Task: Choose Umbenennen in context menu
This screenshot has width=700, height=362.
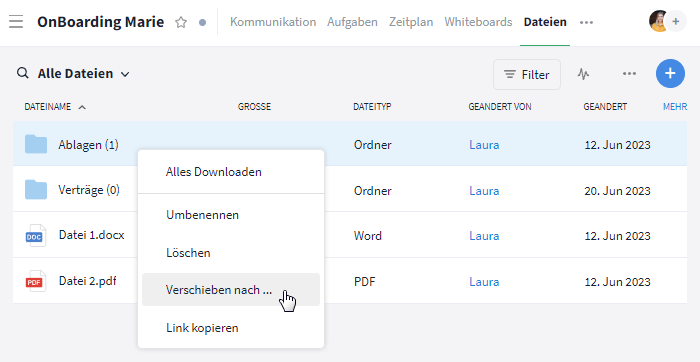Action: [202, 215]
